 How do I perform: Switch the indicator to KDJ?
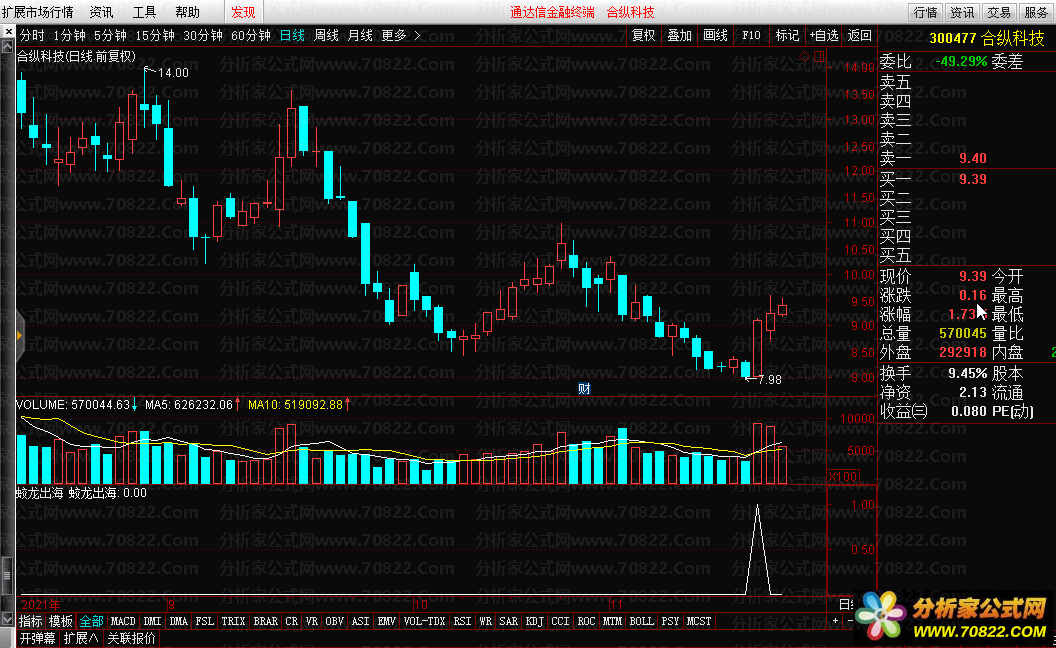pos(534,621)
